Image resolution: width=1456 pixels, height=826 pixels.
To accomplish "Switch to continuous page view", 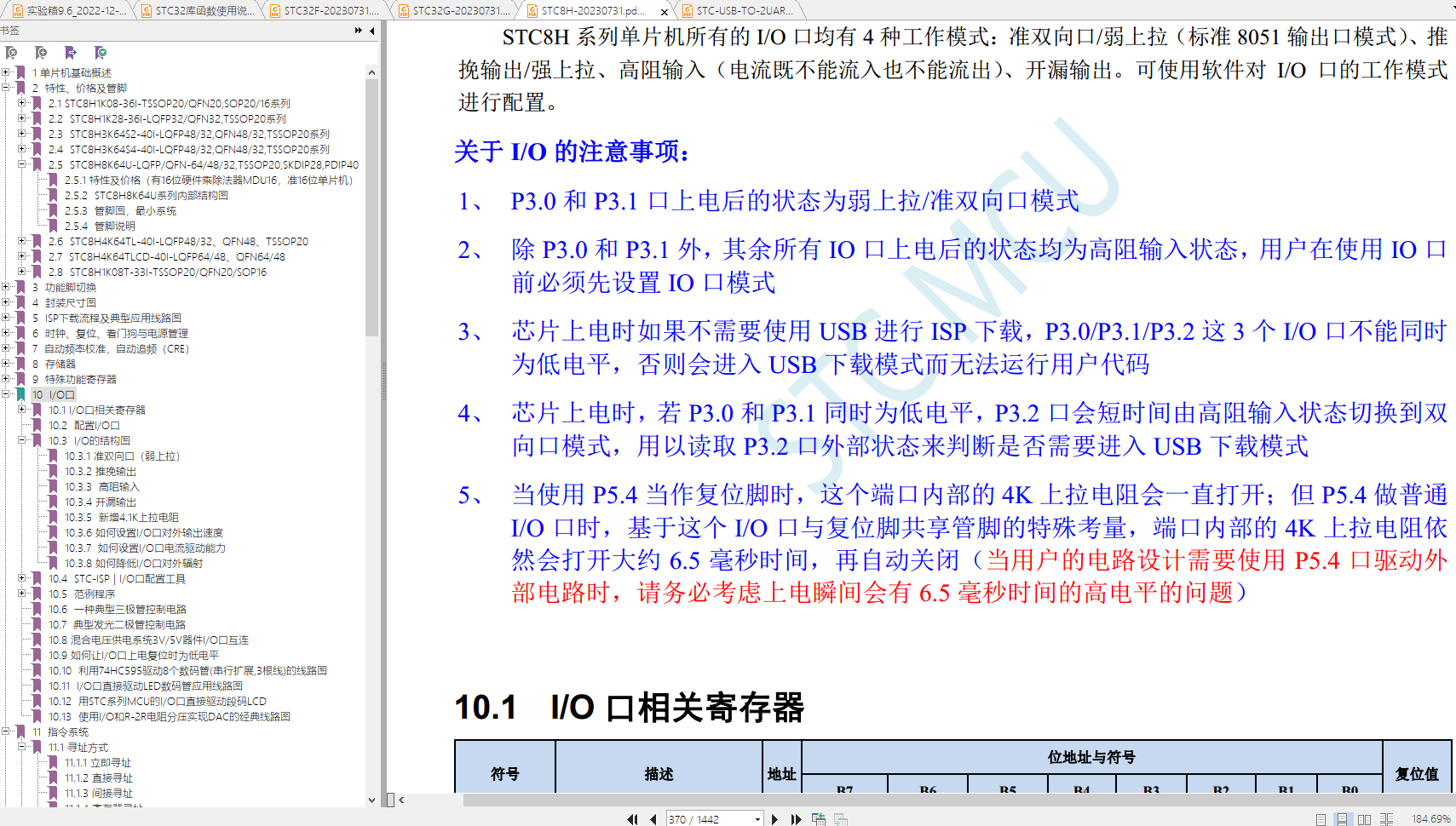I will (1342, 819).
